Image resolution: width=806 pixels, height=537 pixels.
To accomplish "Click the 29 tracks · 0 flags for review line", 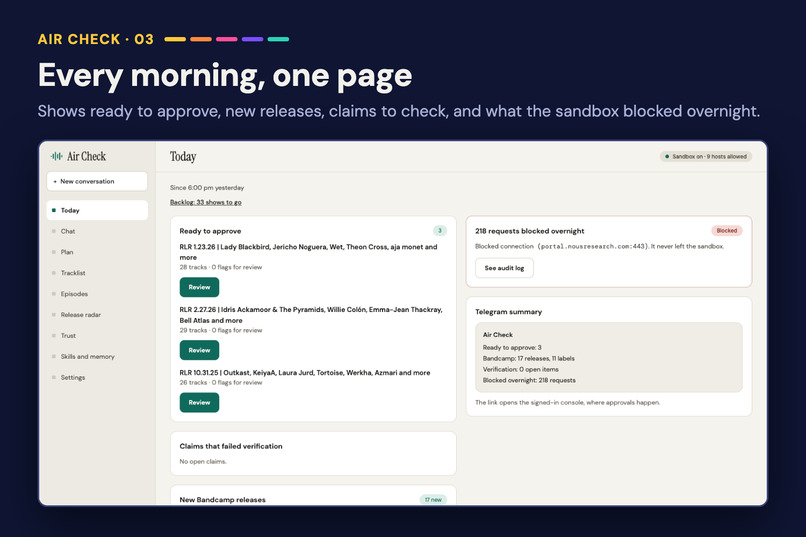I will click(221, 330).
